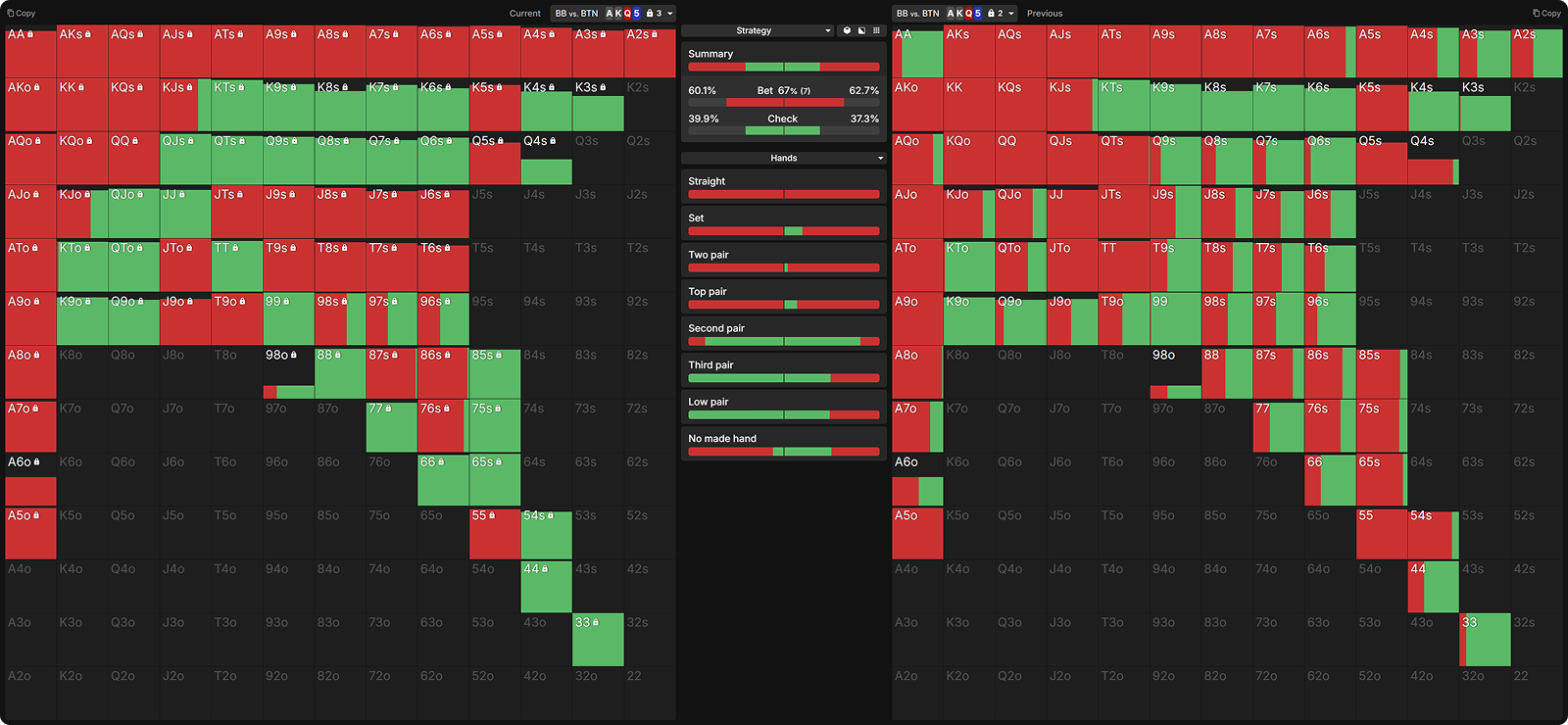Click the Check frequency bar
This screenshot has height=725, width=1568.
[783, 130]
